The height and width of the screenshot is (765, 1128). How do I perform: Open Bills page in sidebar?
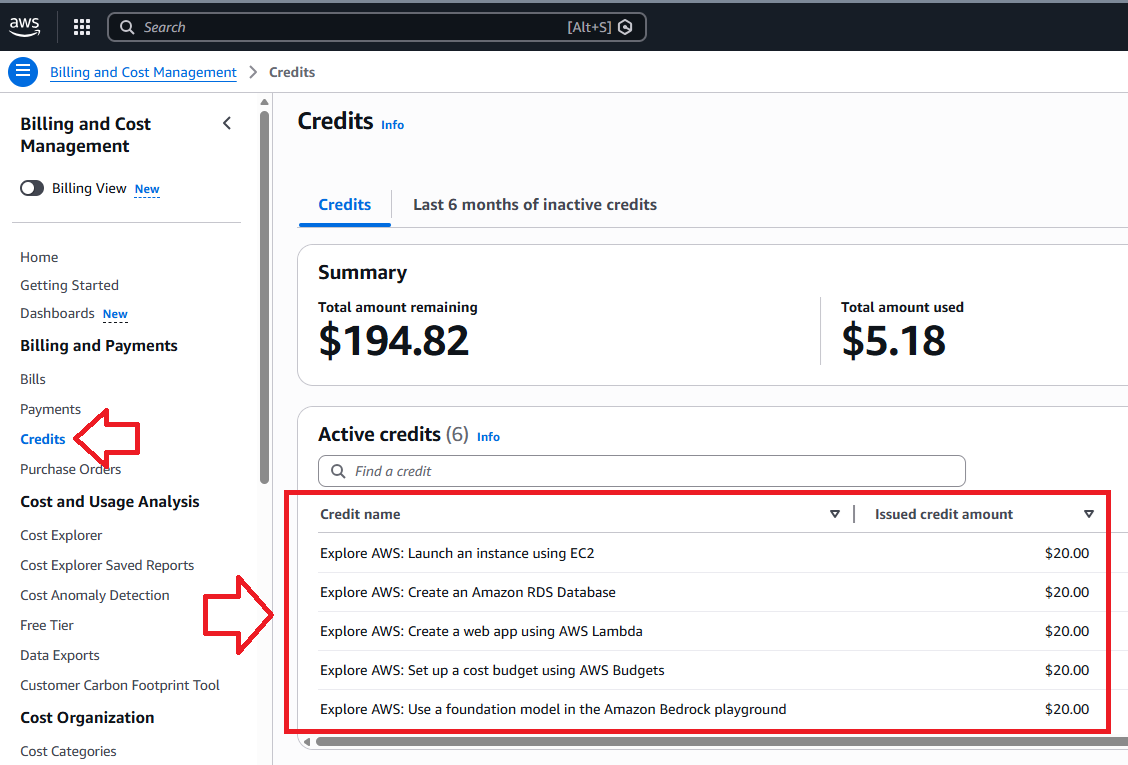pyautogui.click(x=32, y=379)
